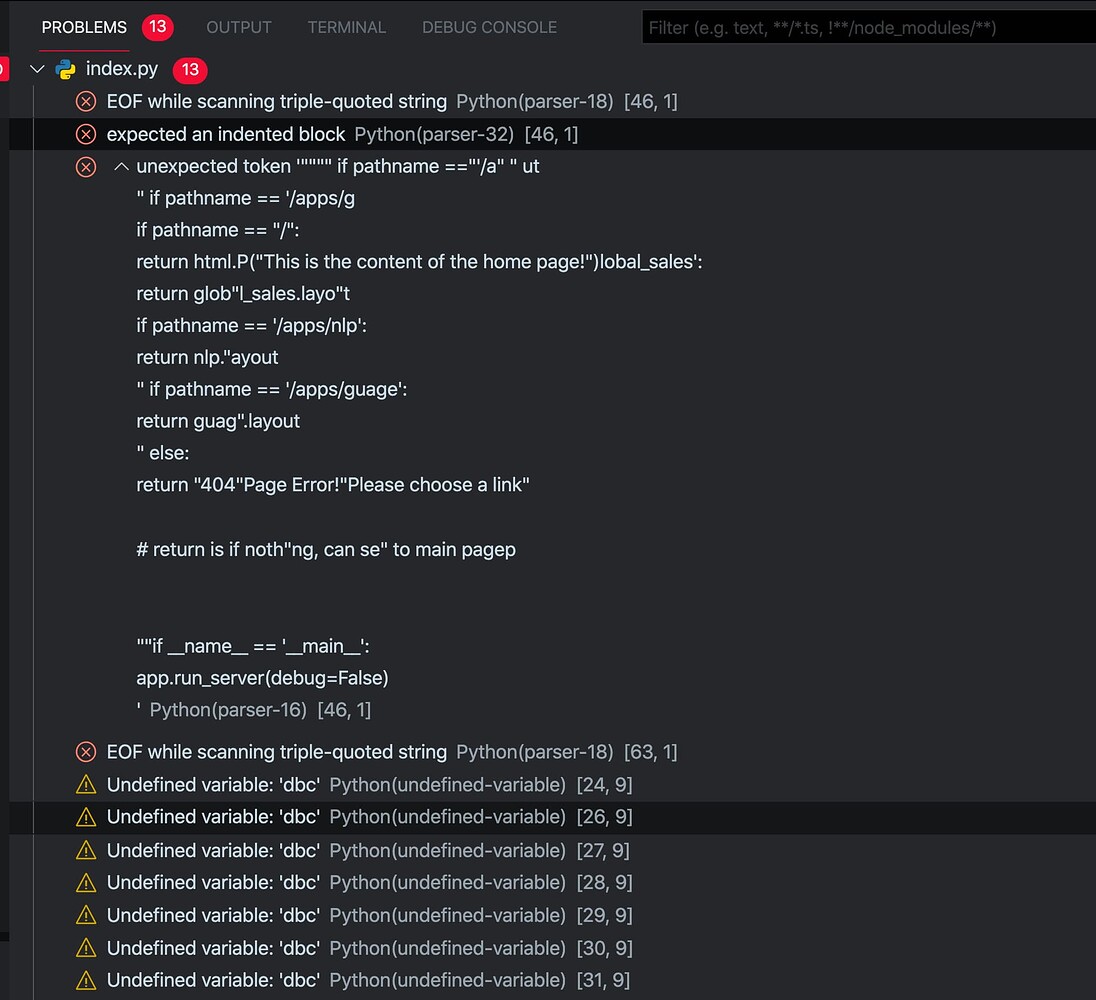Click the warning triangle on 'dbc' line 31 warning
Viewport: 1096px width, 1000px height.
tap(86, 980)
